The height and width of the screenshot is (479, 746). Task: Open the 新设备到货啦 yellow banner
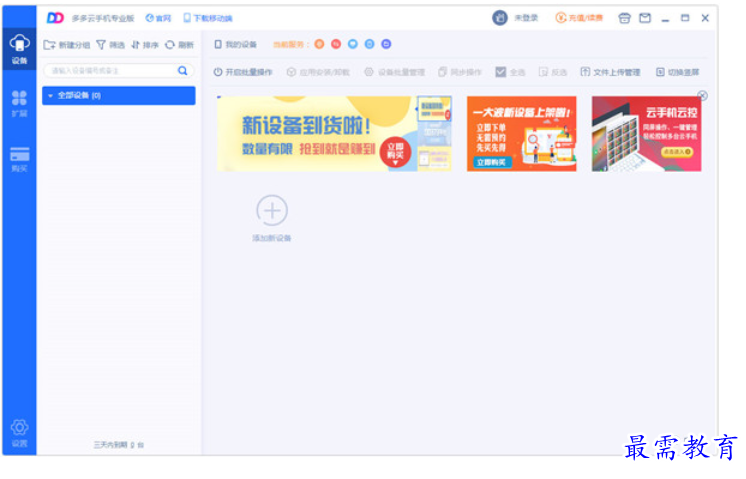(x=334, y=134)
